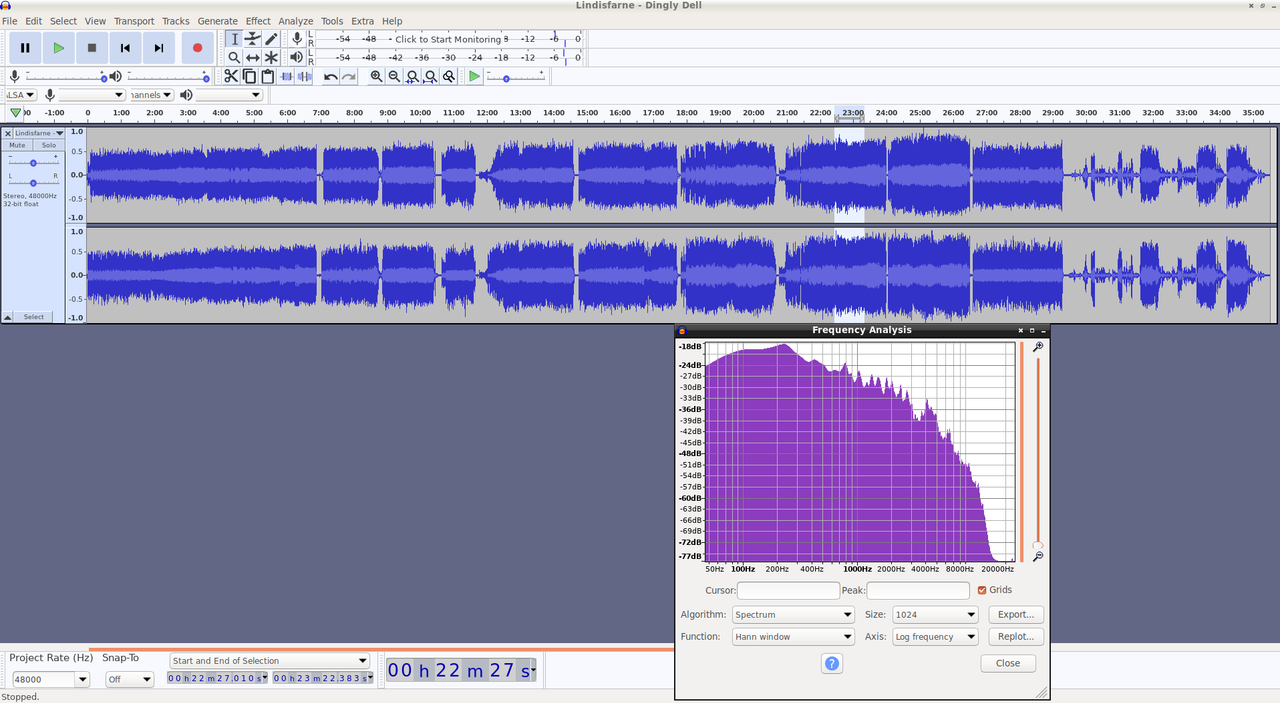Undo the last action

(x=330, y=76)
